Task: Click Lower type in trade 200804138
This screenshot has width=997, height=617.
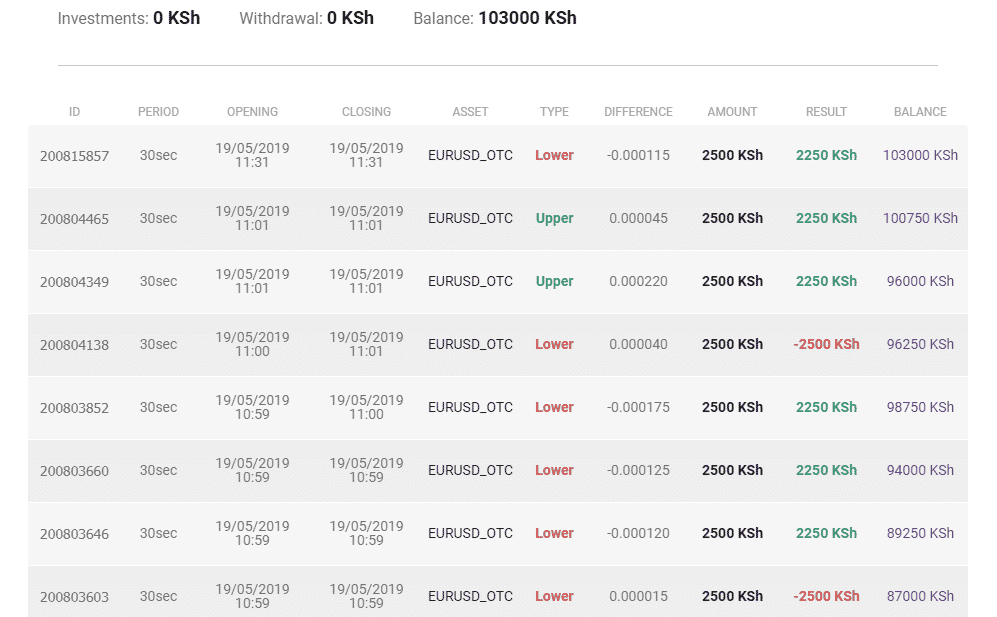Action: (554, 344)
